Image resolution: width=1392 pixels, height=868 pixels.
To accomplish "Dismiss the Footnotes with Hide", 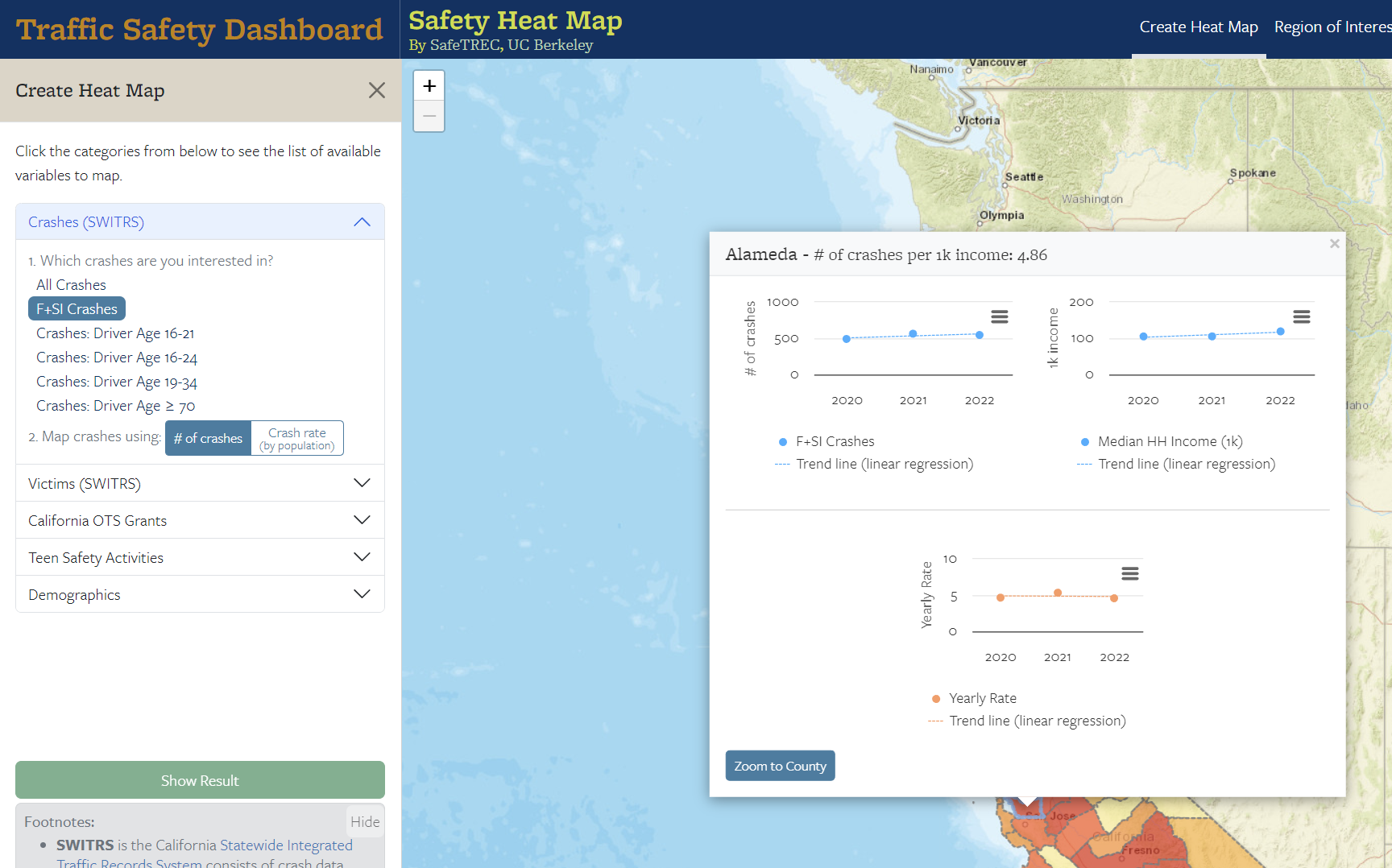I will pyautogui.click(x=364, y=821).
